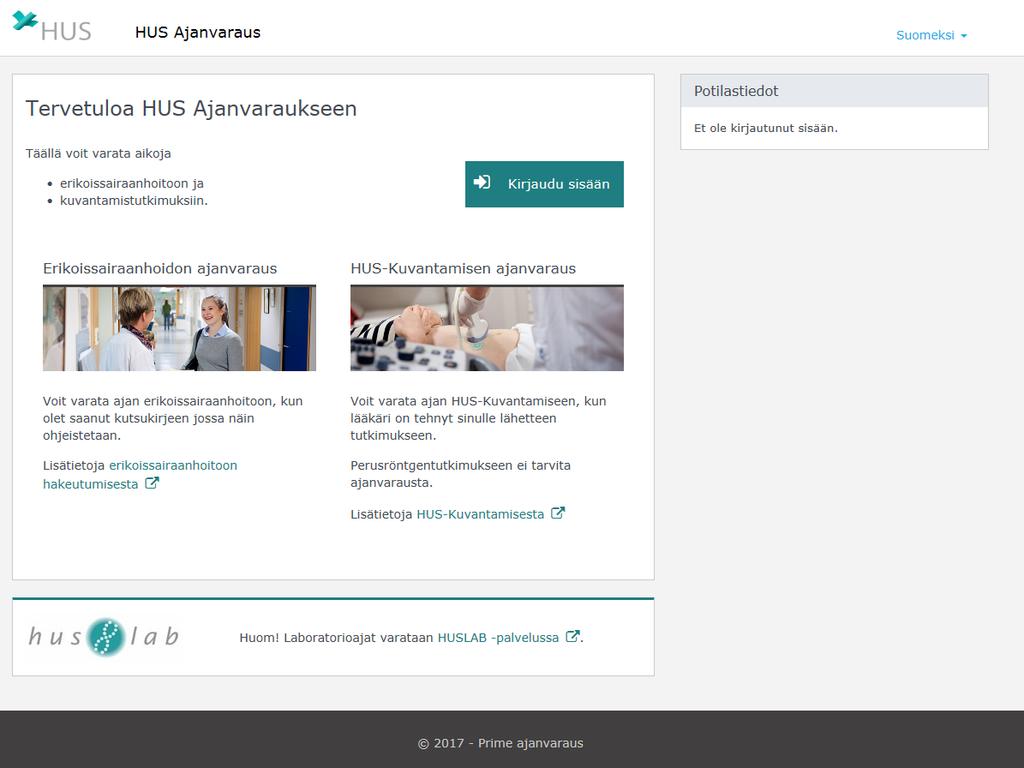
Task: Click the 'Et ole kirjautunut sisään.' text
Action: [x=765, y=128]
